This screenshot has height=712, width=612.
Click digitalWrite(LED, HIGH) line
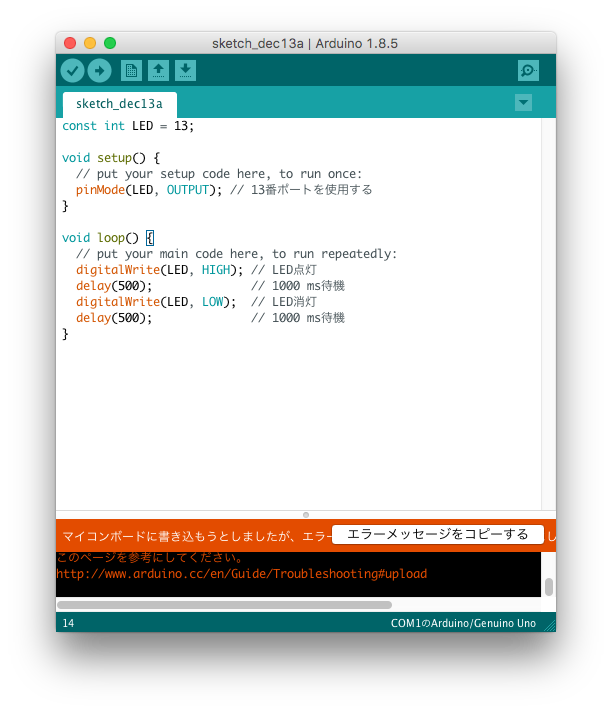coord(159,270)
